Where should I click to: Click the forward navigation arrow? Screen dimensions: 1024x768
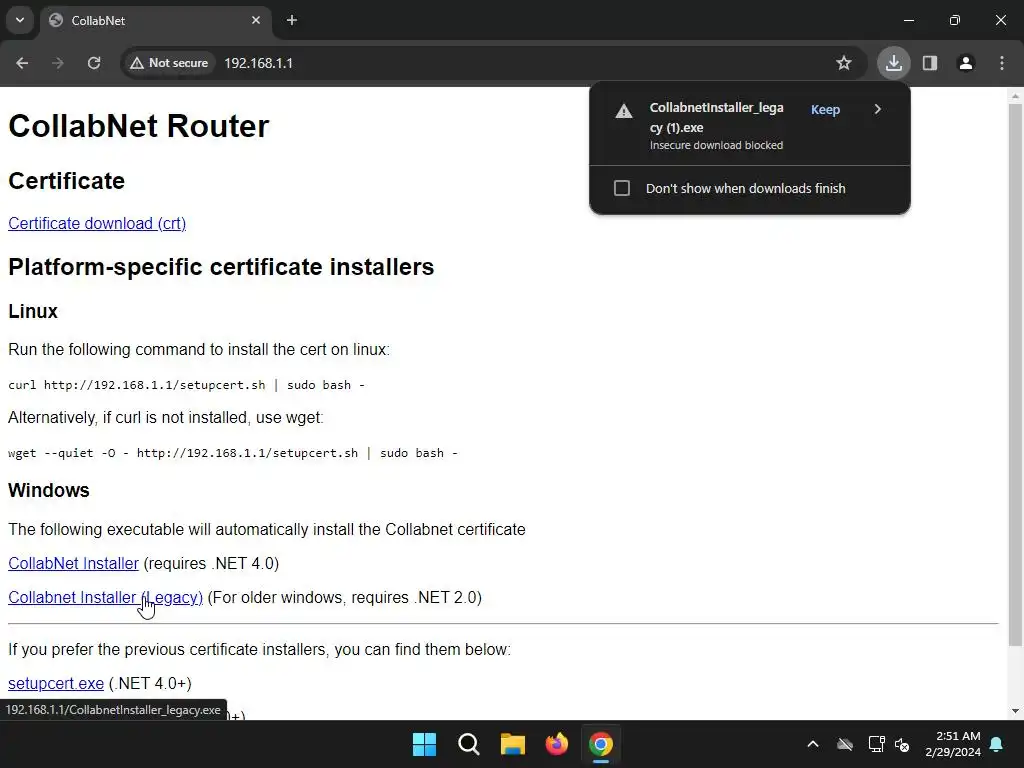58,63
